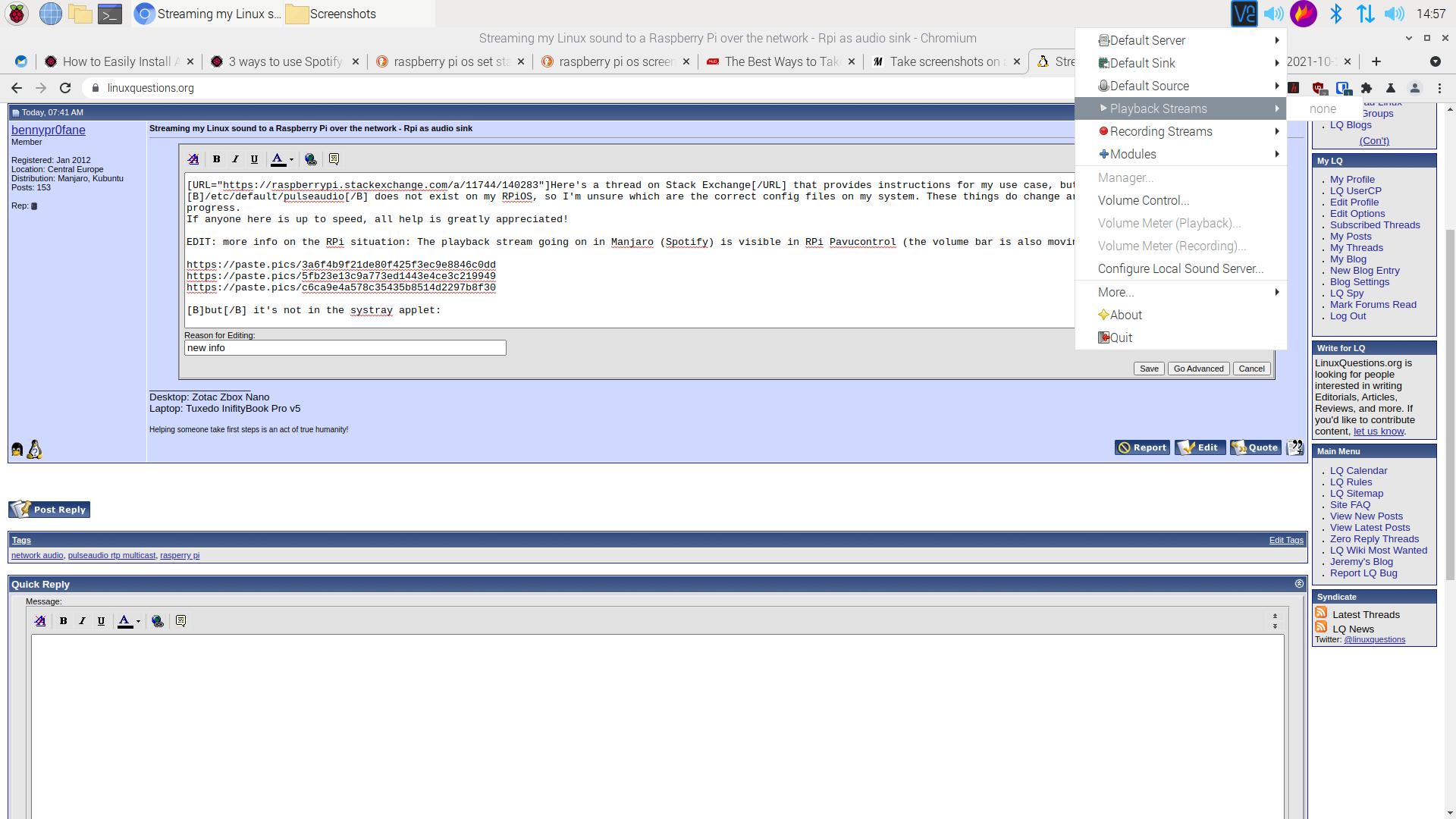
Task: Switch to 'Take screenshots on' tab
Action: point(945,61)
